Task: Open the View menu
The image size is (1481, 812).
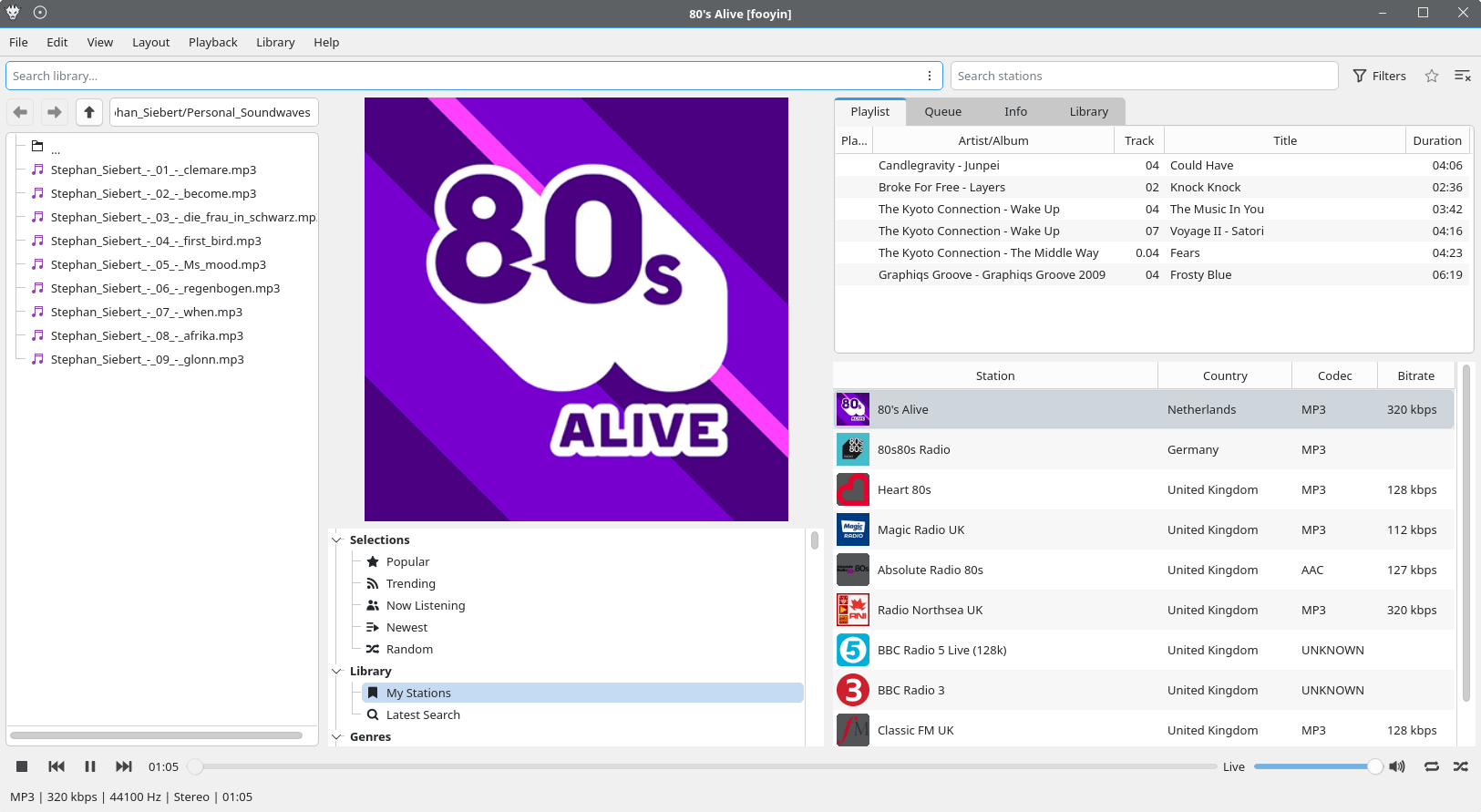Action: (100, 42)
